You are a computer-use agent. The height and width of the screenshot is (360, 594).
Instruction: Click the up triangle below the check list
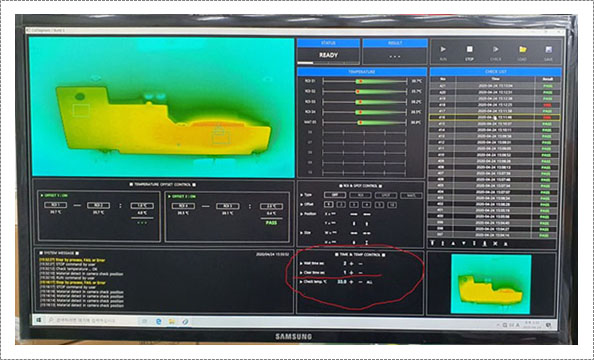pyautogui.click(x=453, y=244)
